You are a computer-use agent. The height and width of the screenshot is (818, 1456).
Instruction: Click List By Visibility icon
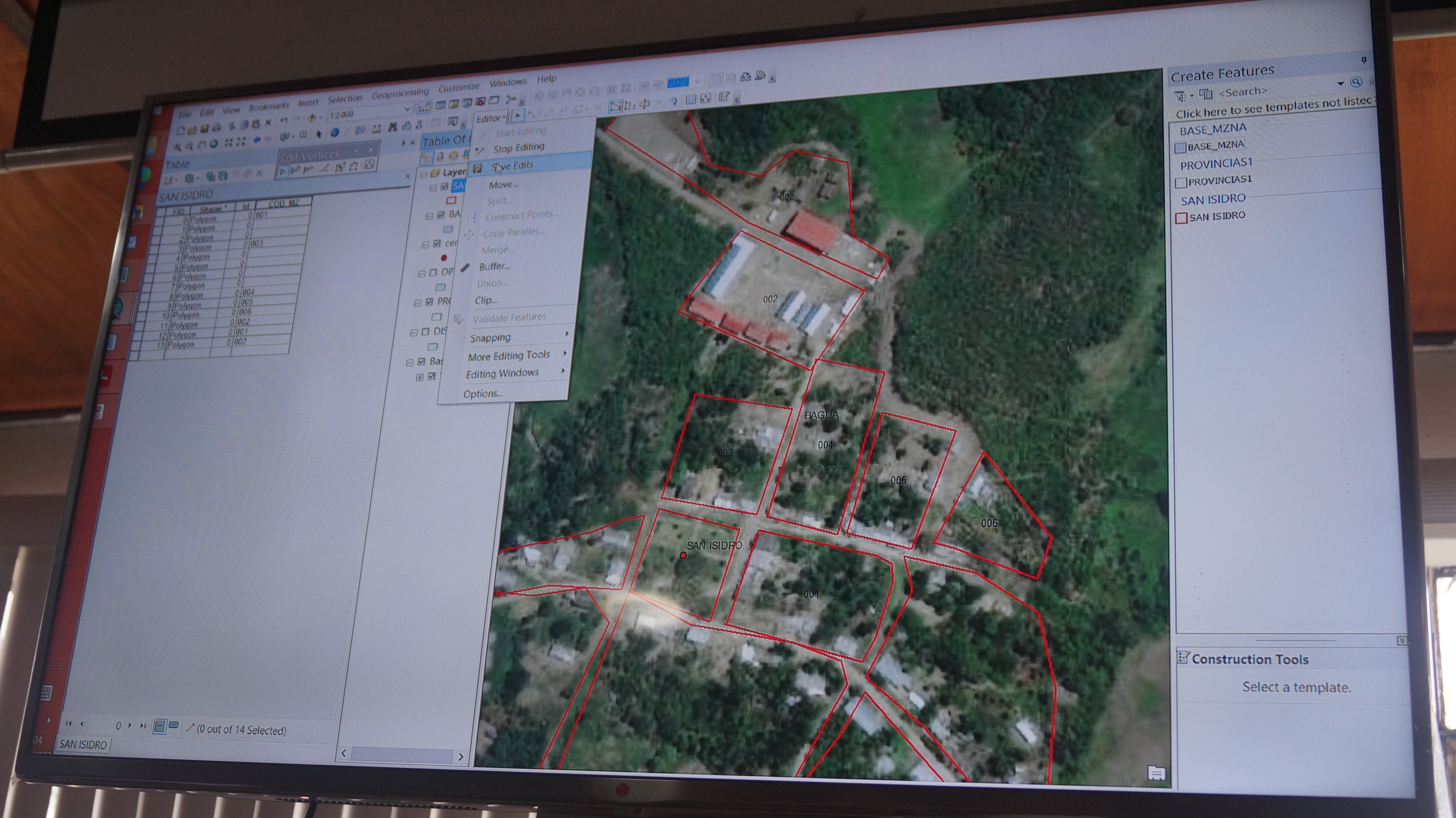tap(453, 156)
